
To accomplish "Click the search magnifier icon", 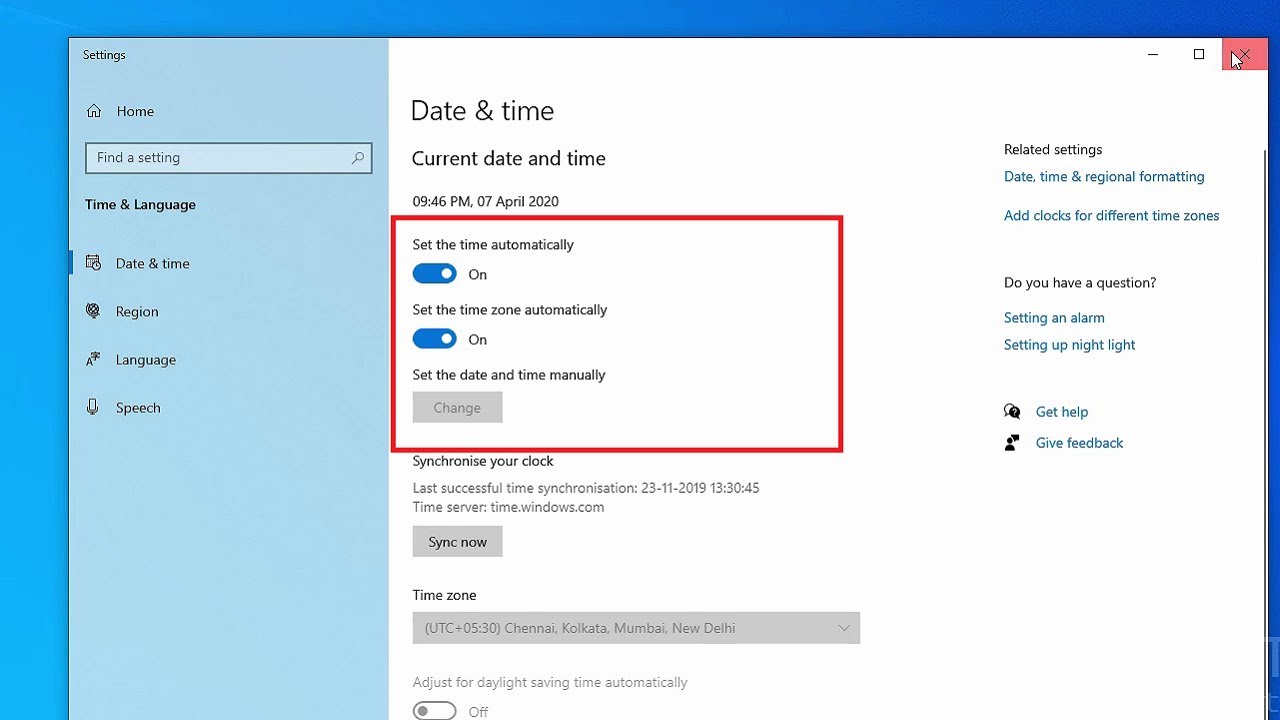I will (357, 158).
